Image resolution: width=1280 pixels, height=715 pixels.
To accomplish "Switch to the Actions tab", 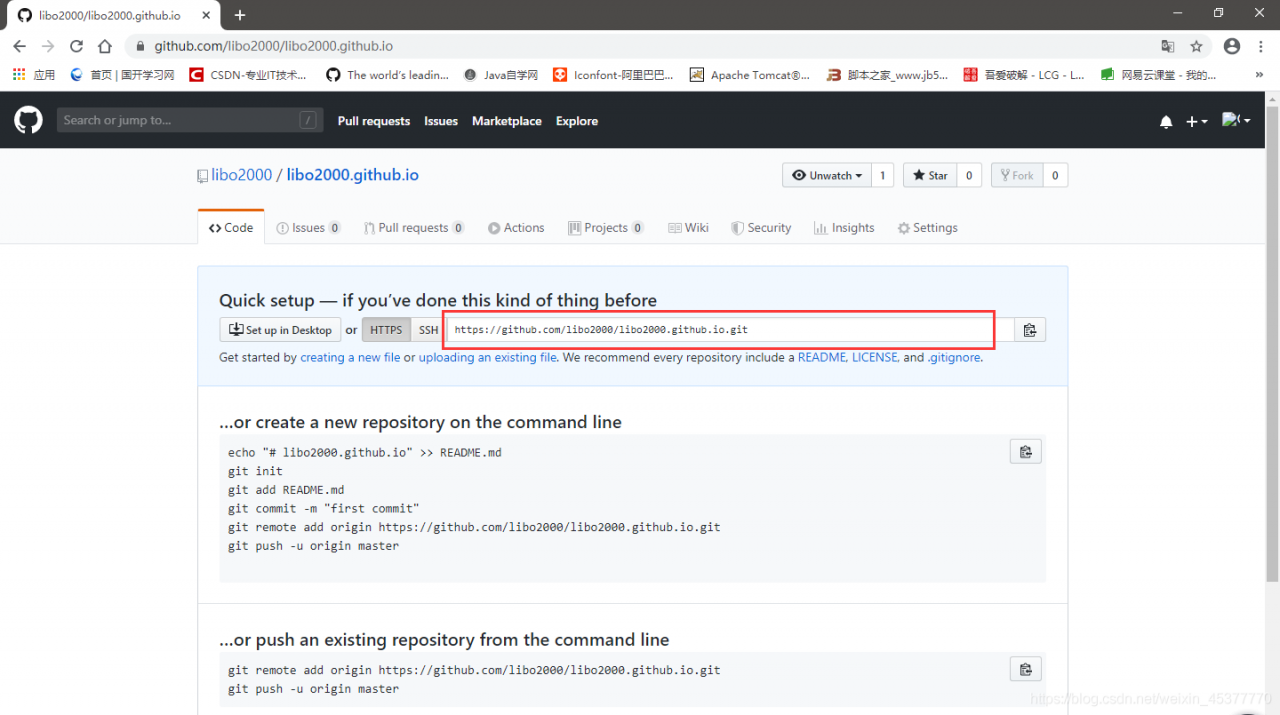I will point(516,228).
